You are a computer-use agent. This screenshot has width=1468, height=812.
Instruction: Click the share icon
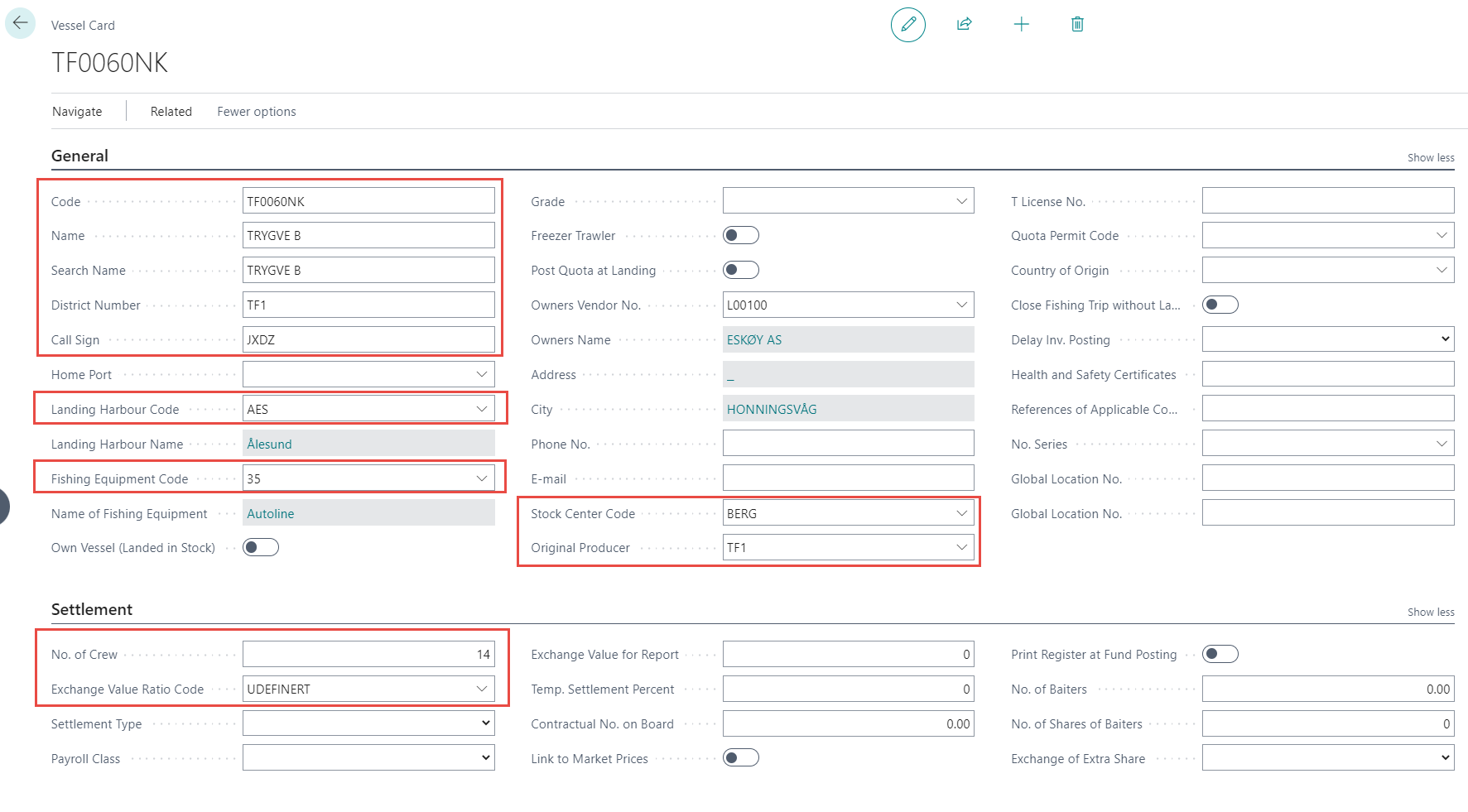[x=965, y=24]
